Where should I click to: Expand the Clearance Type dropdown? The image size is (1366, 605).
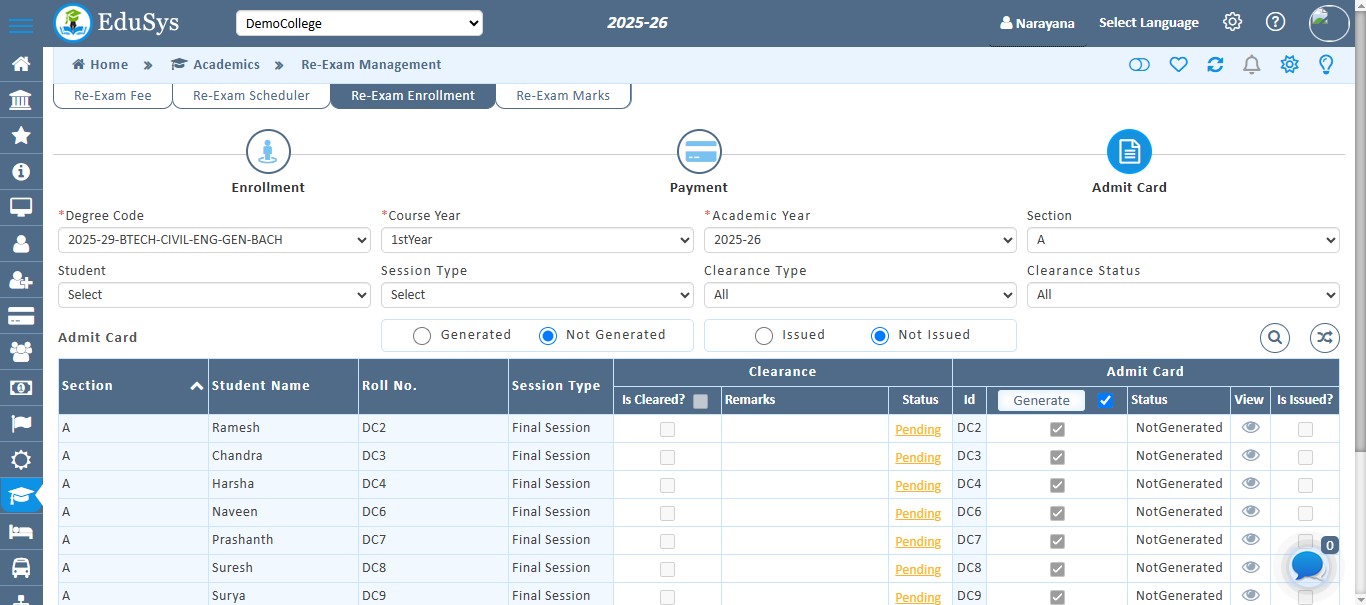860,295
